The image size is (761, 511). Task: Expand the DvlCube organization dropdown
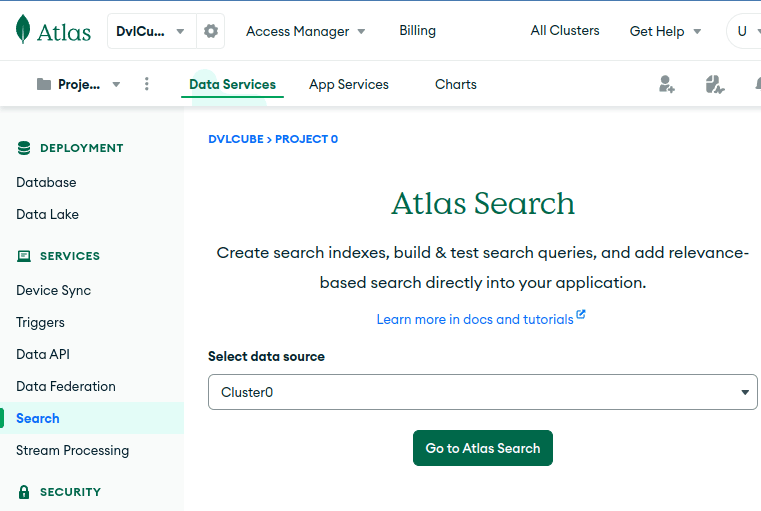tap(151, 31)
